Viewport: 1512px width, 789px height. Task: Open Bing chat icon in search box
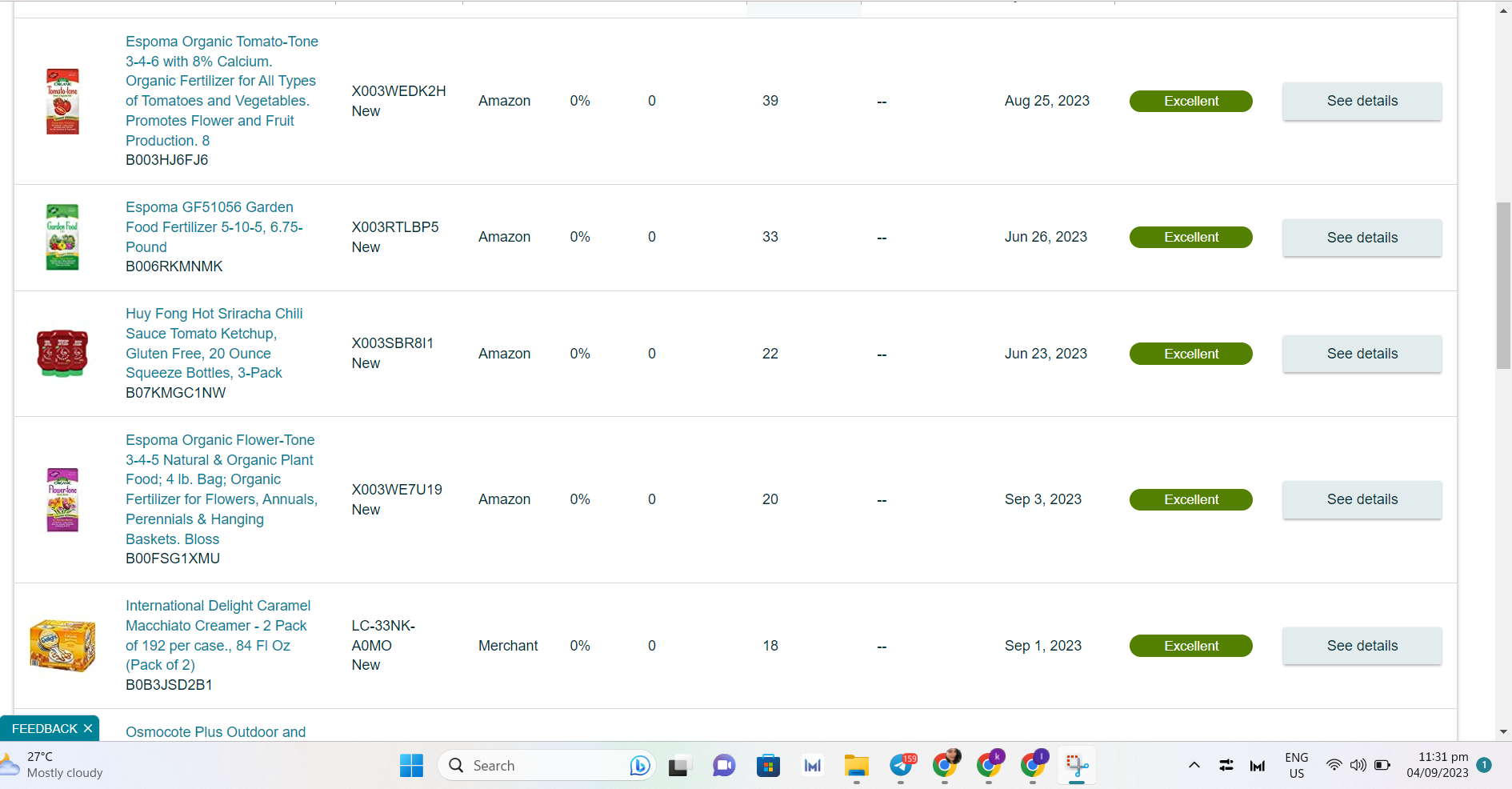pyautogui.click(x=640, y=766)
